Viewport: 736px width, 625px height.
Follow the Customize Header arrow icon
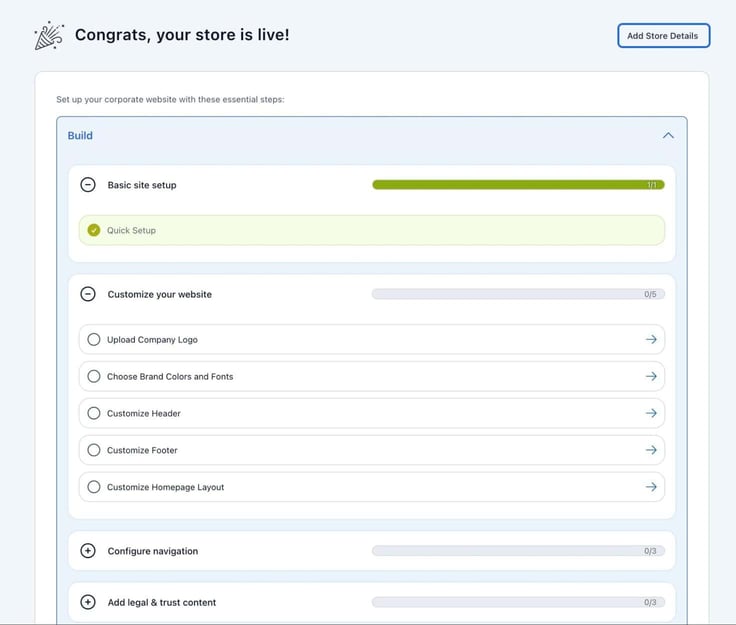pos(651,413)
